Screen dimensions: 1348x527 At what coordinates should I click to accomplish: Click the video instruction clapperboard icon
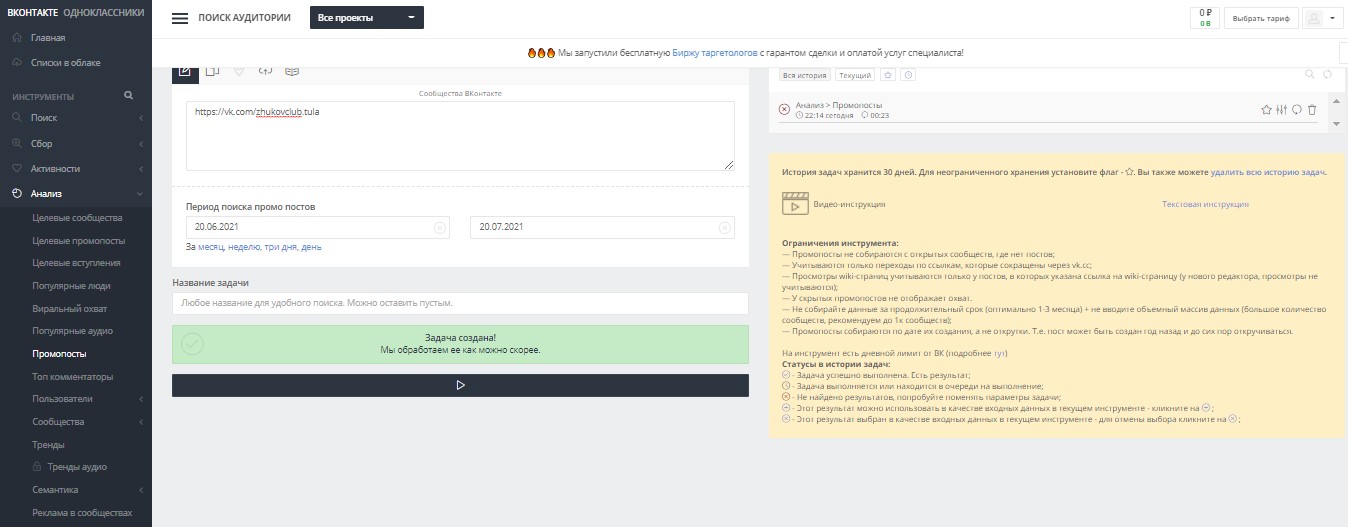[795, 203]
